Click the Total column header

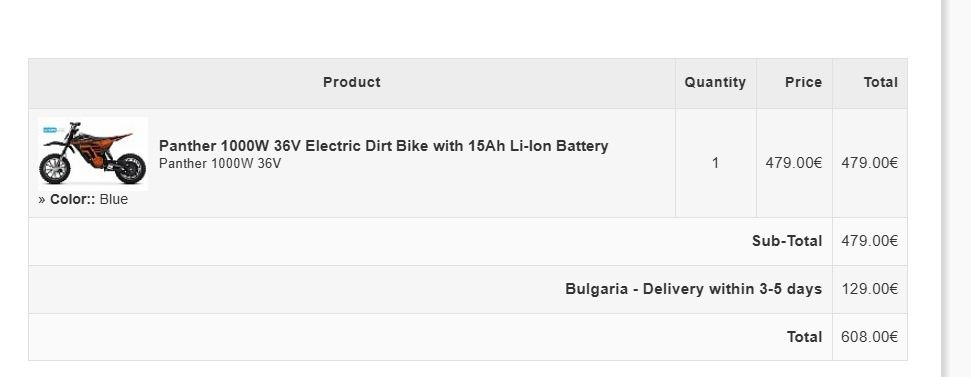[x=881, y=82]
